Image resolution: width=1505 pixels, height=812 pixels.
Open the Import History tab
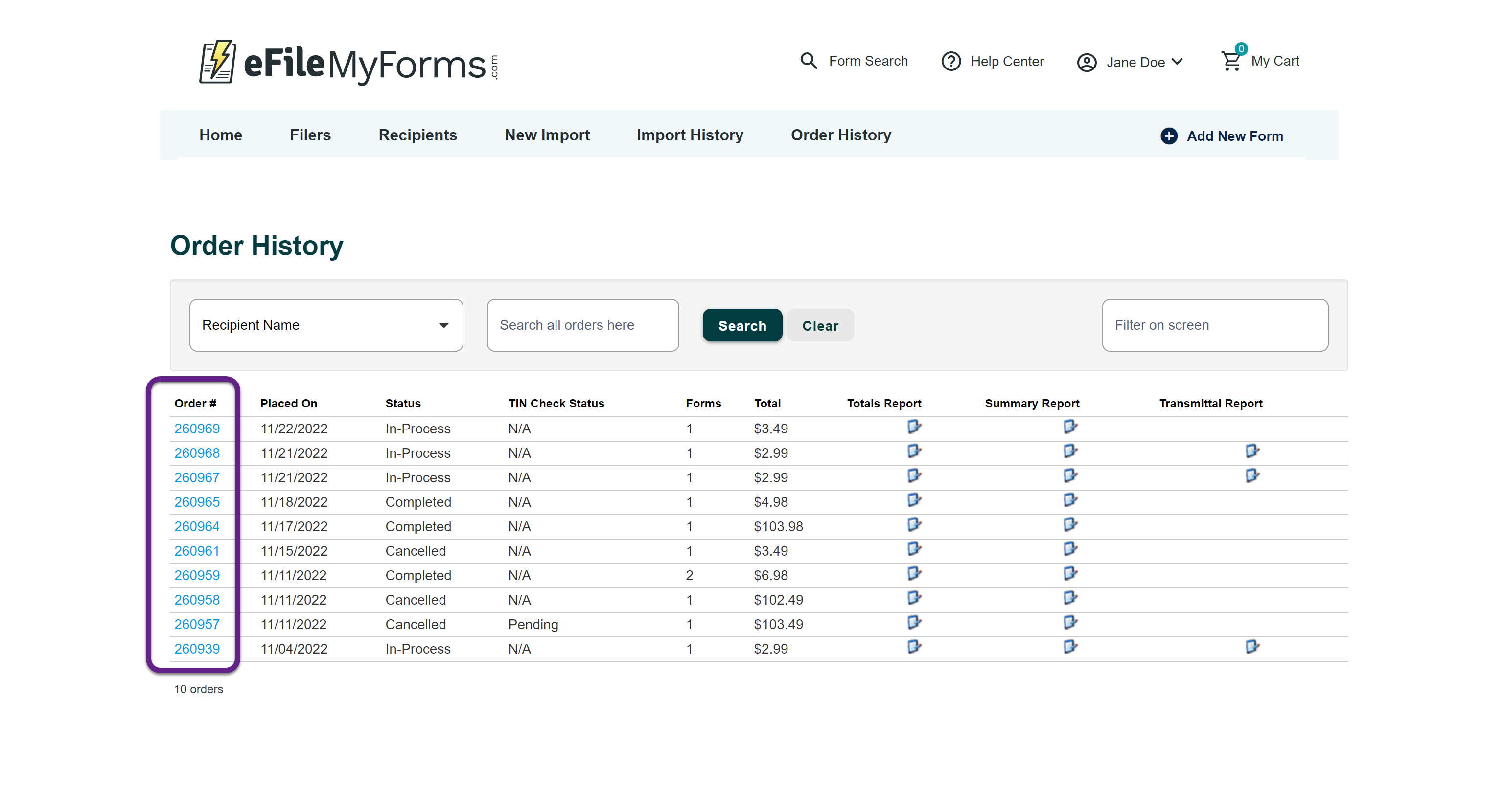coord(690,135)
